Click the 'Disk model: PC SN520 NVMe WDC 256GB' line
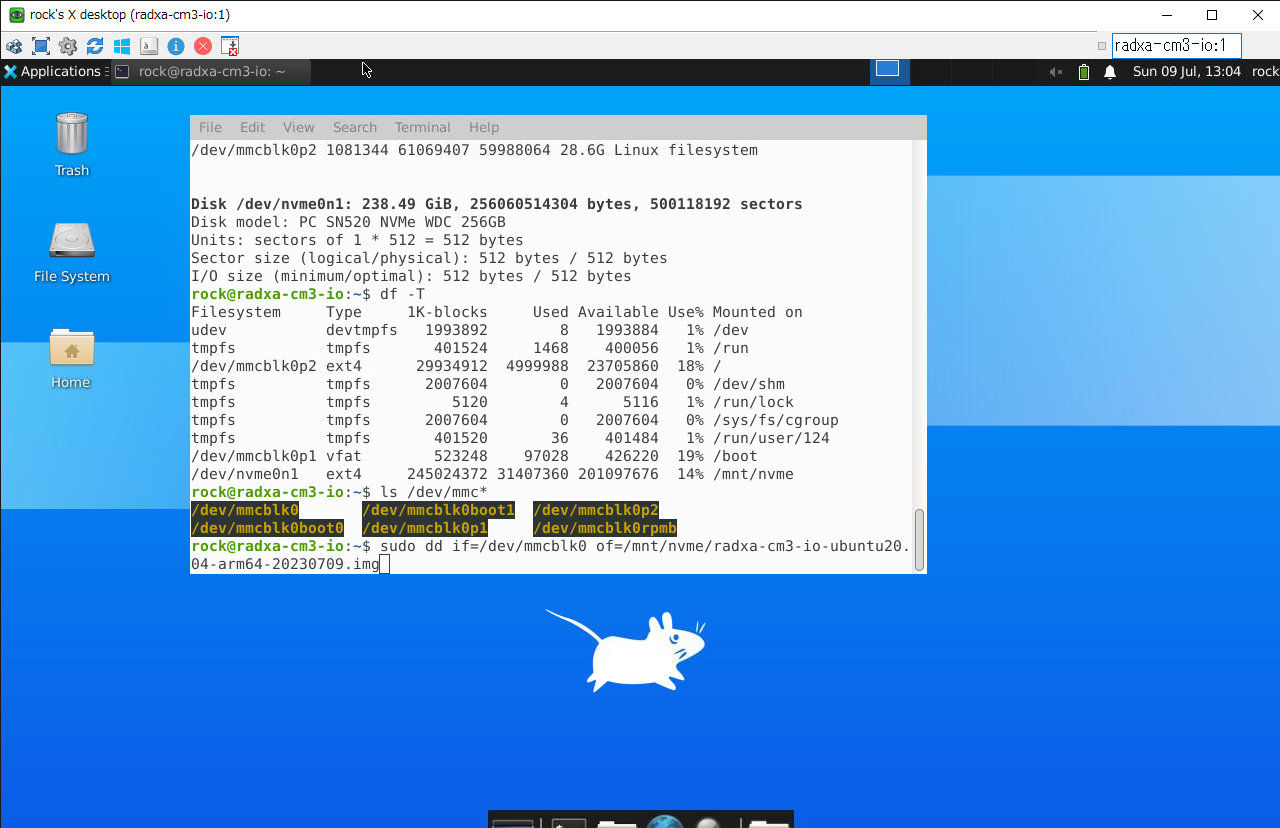This screenshot has height=828, width=1280. (x=348, y=222)
